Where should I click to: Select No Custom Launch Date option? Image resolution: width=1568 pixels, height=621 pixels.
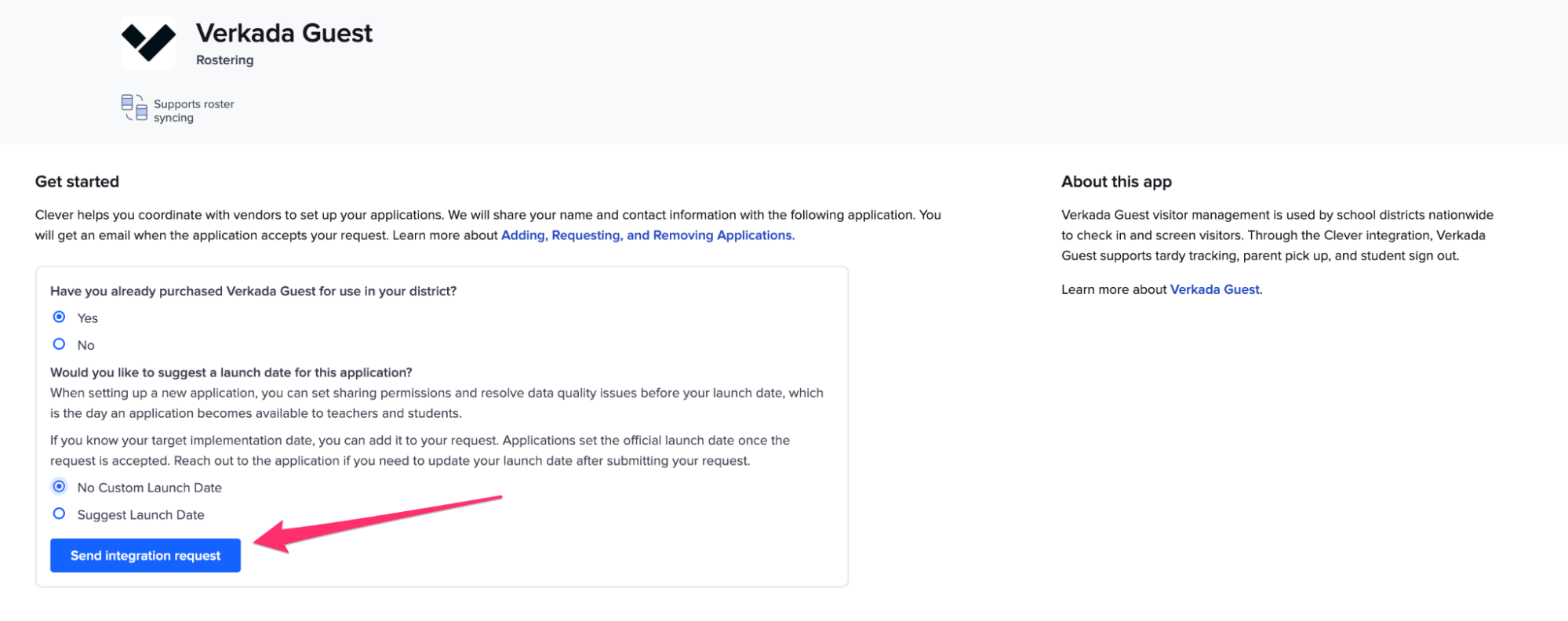59,487
